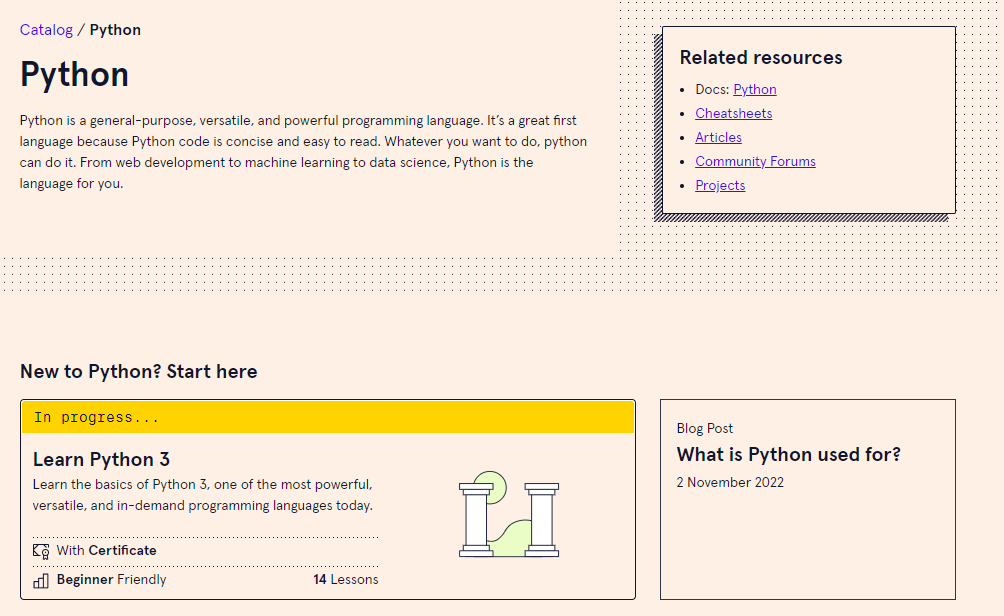The width and height of the screenshot is (1004, 616).
Task: Open the Articles link
Action: click(718, 137)
